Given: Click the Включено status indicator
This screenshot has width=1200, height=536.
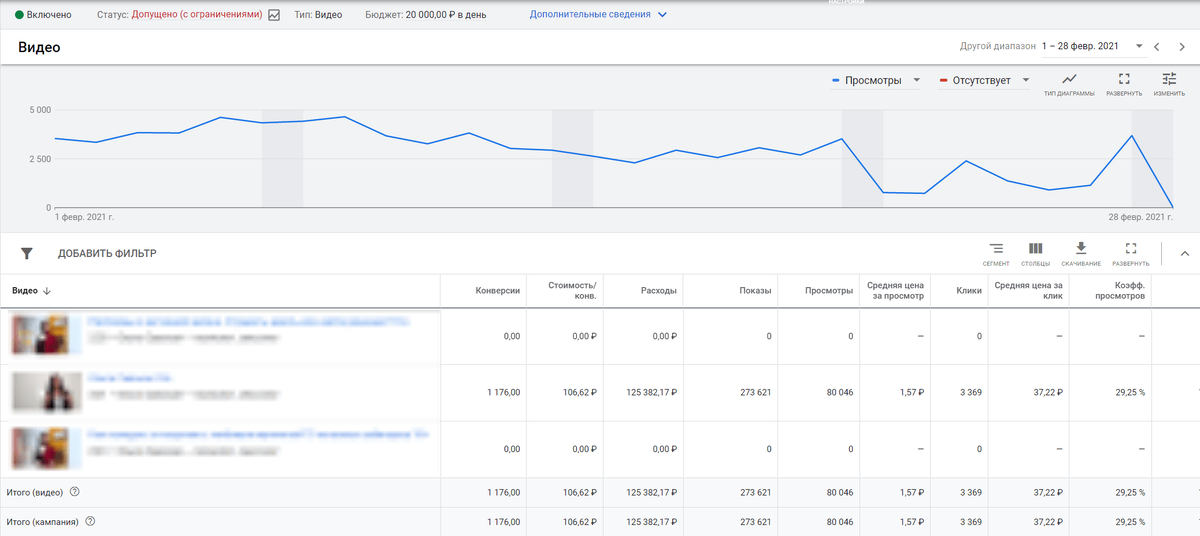Looking at the screenshot, I should click(x=43, y=15).
